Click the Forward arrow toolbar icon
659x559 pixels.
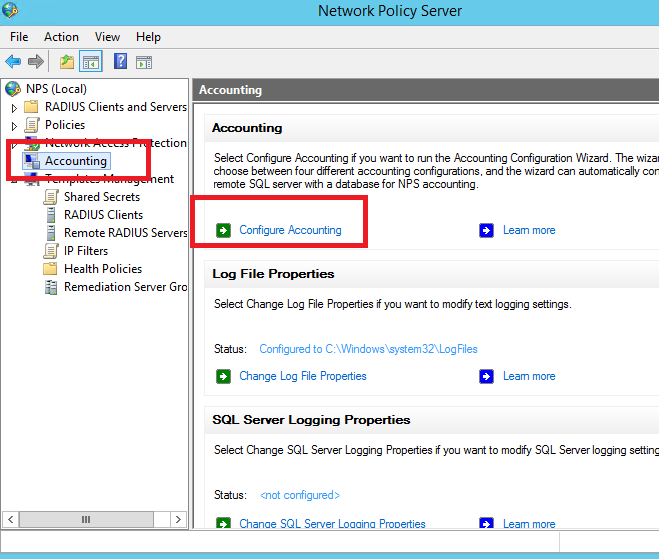click(x=36, y=62)
